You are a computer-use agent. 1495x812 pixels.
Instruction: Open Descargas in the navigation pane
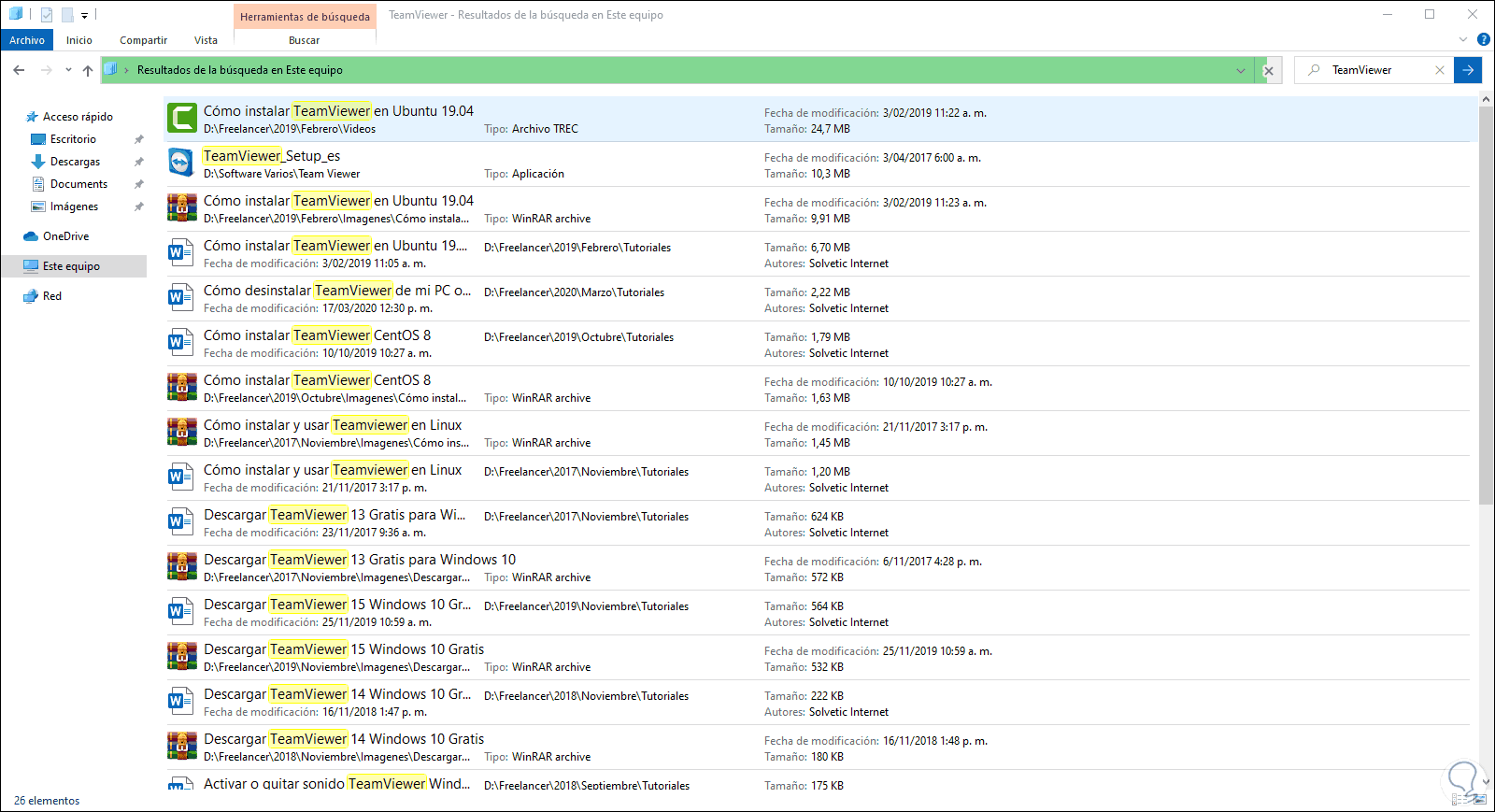coord(75,162)
